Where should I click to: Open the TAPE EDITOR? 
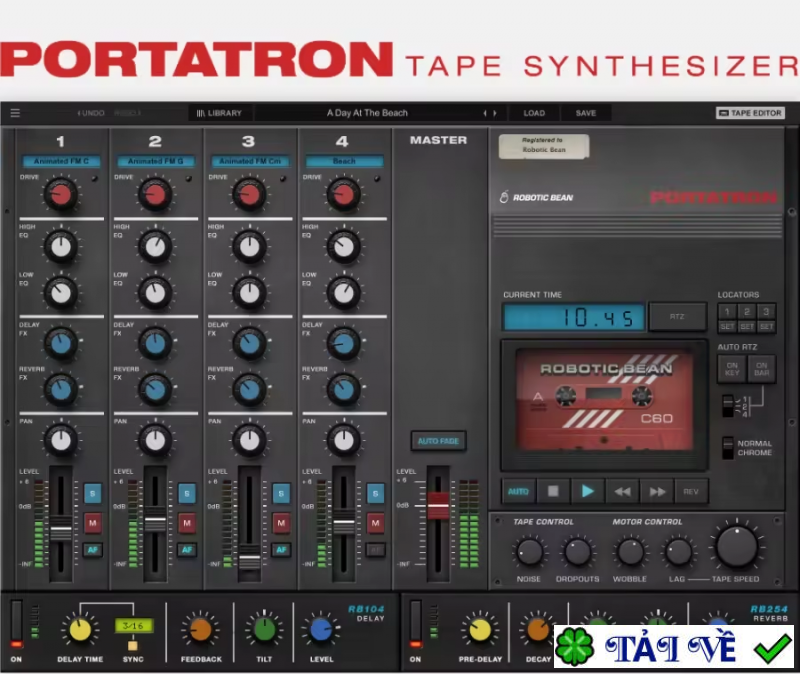[x=750, y=113]
